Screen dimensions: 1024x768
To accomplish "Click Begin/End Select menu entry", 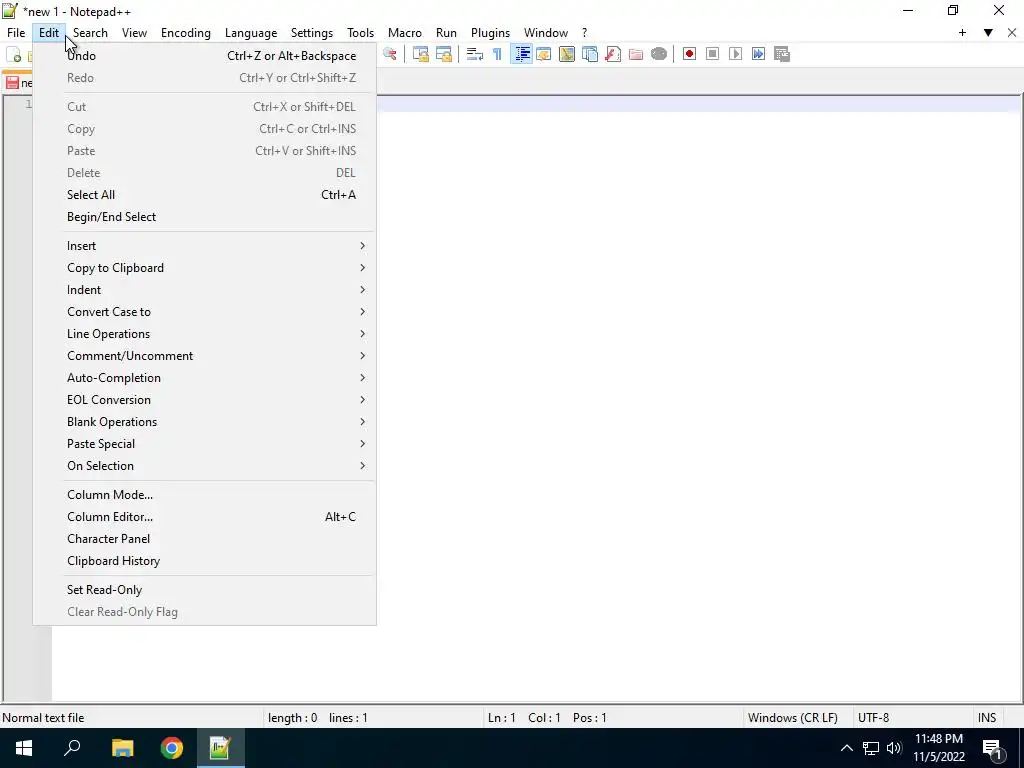I will (x=204, y=217).
